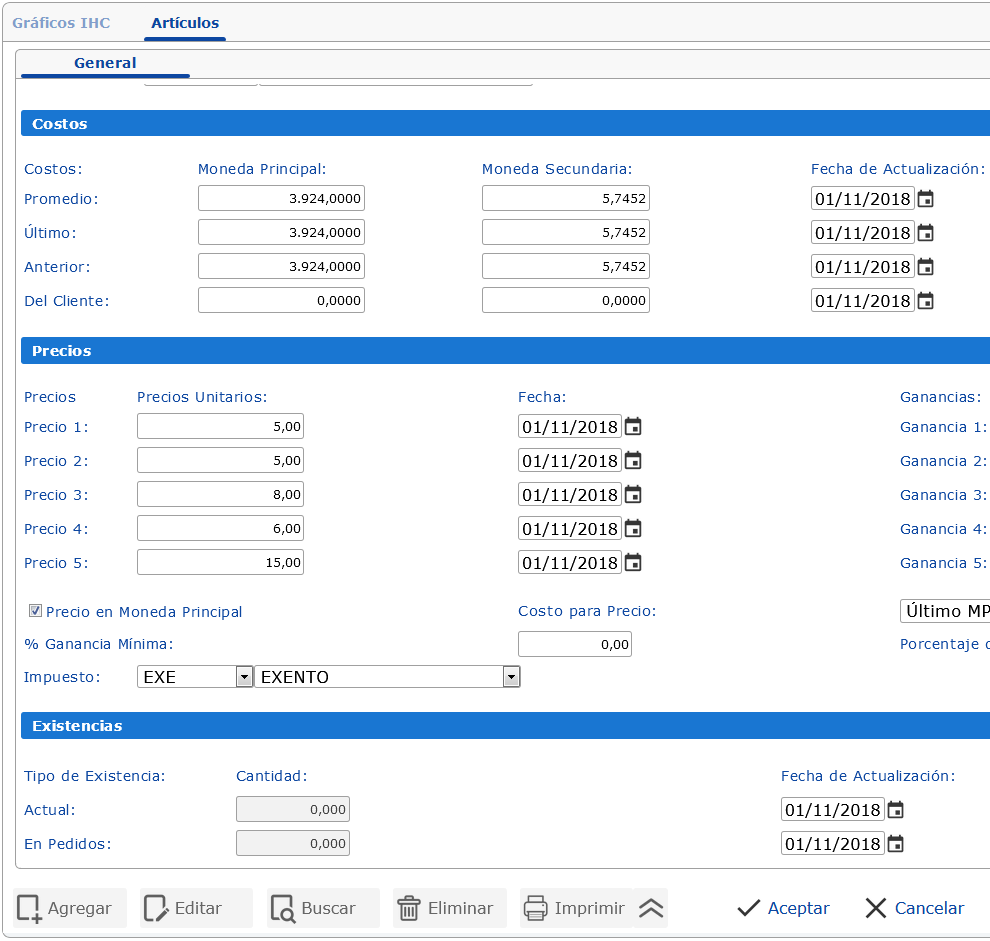Toggle Precio en Moneda Principal checkbox
The height and width of the screenshot is (941, 990).
[35, 611]
